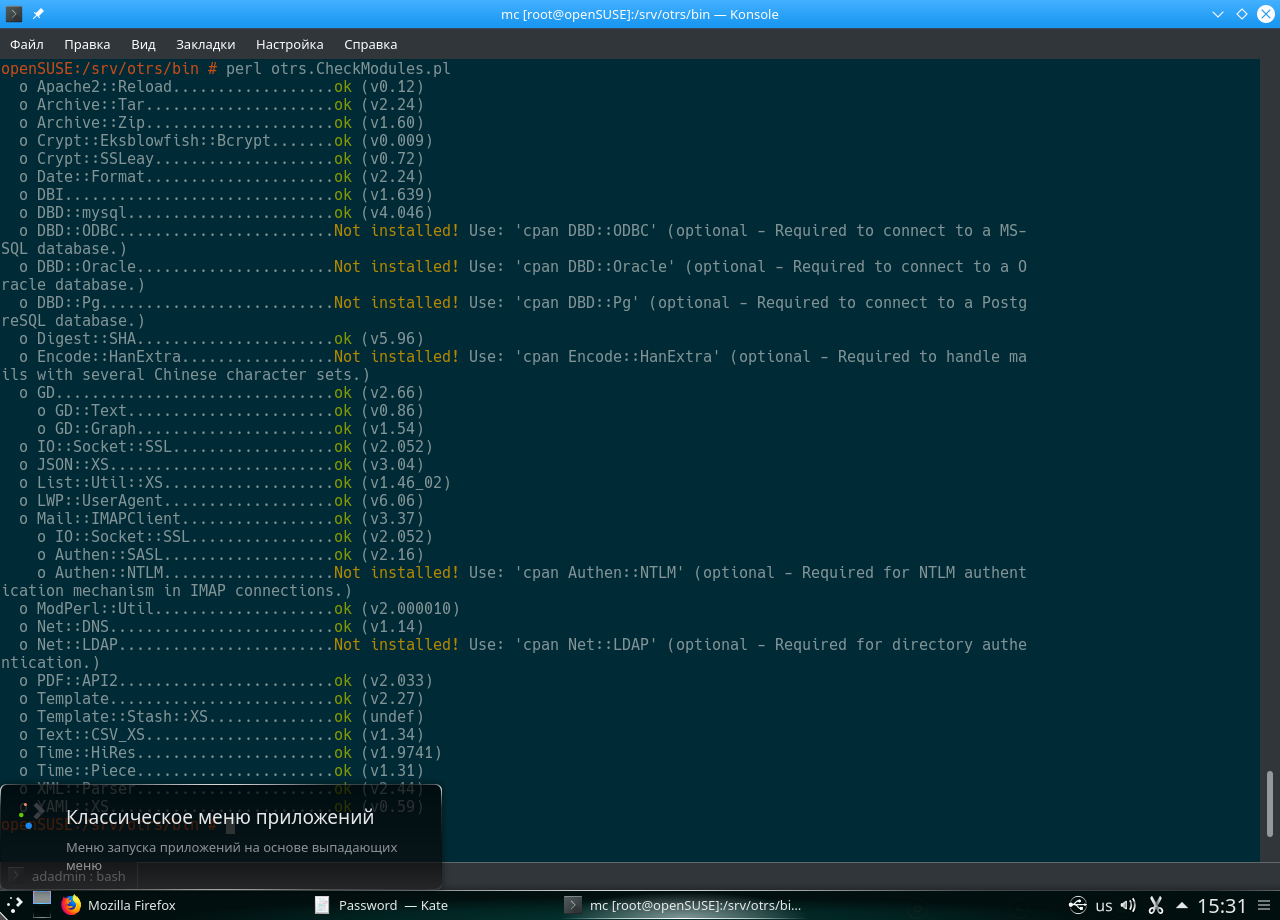The height and width of the screenshot is (920, 1280).
Task: Click the 'Digest::SHA' line
Action: coord(222,339)
